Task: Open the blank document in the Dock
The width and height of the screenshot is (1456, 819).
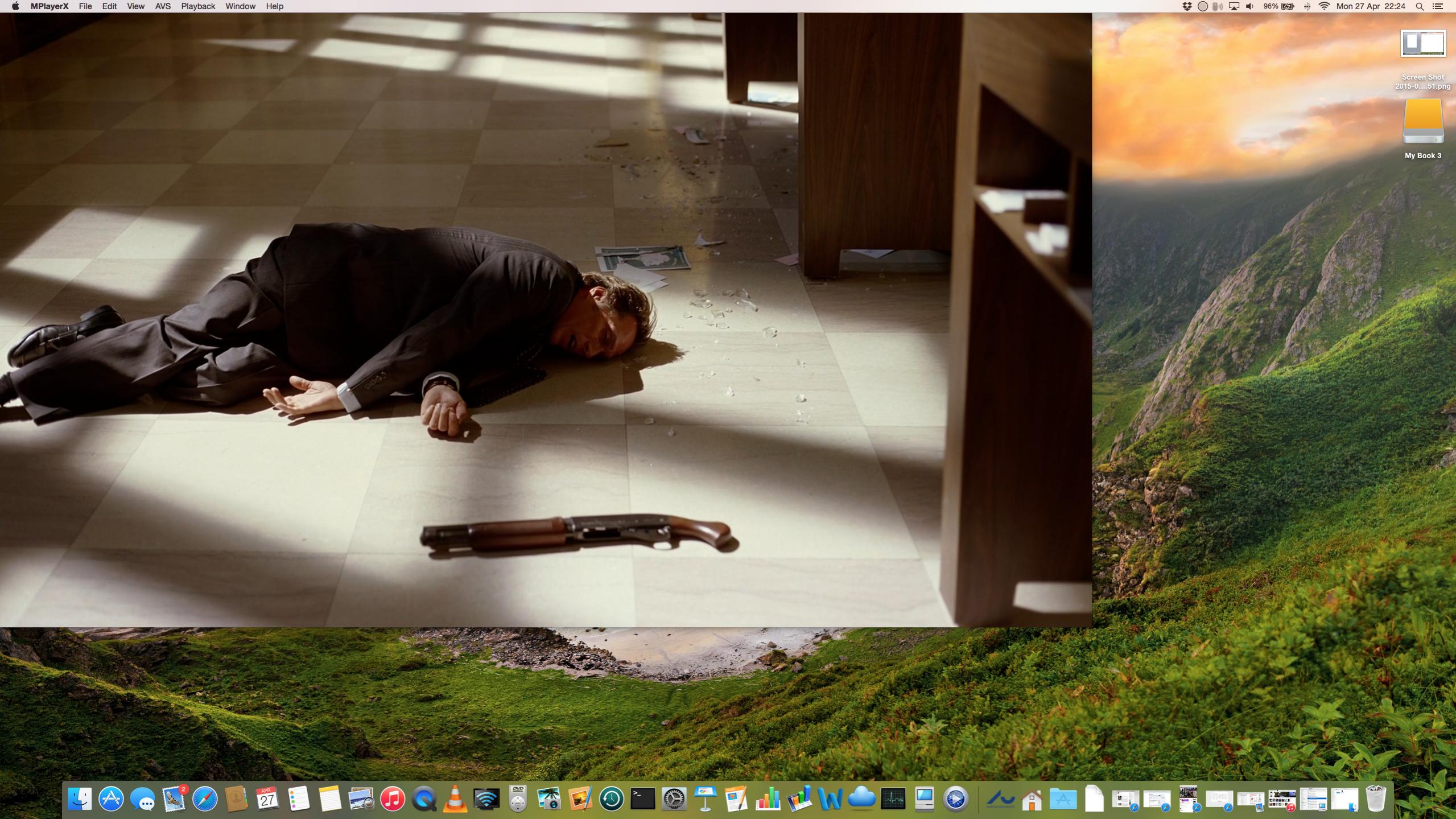Action: pos(1094,799)
